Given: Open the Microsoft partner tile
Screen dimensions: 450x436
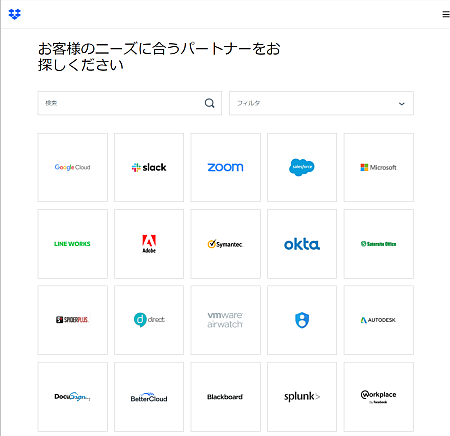Looking at the screenshot, I should [379, 167].
